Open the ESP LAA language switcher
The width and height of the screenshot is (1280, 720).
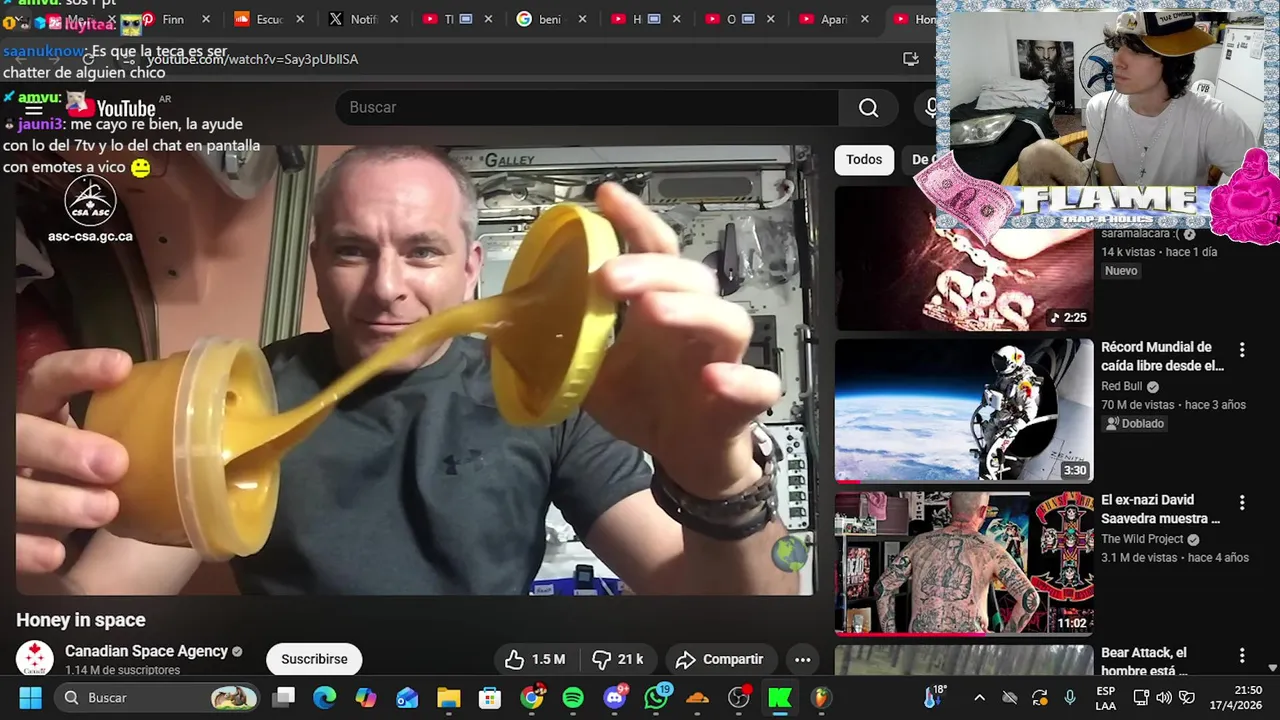[x=1105, y=698]
